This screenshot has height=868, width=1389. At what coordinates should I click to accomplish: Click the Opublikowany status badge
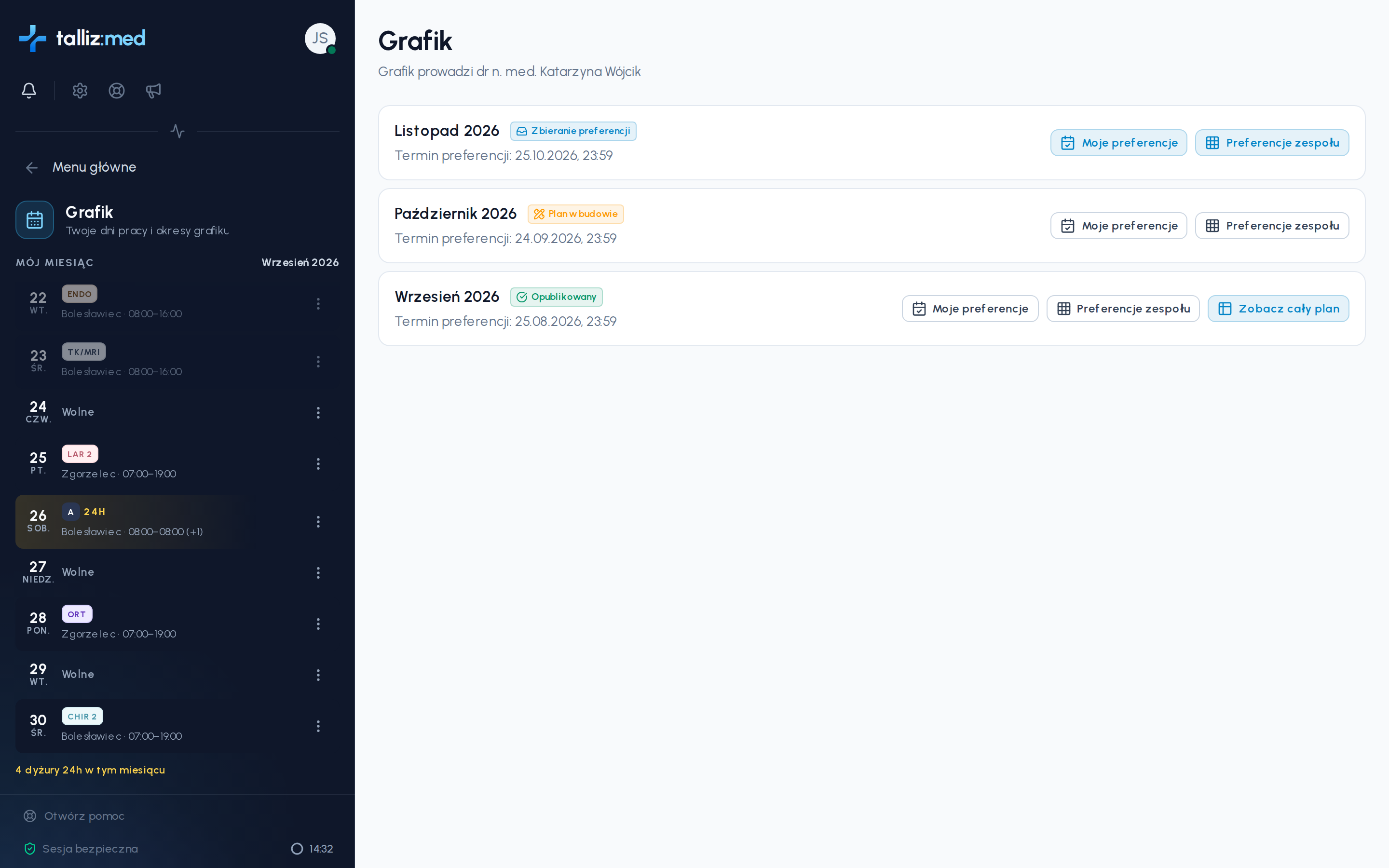[x=556, y=297]
